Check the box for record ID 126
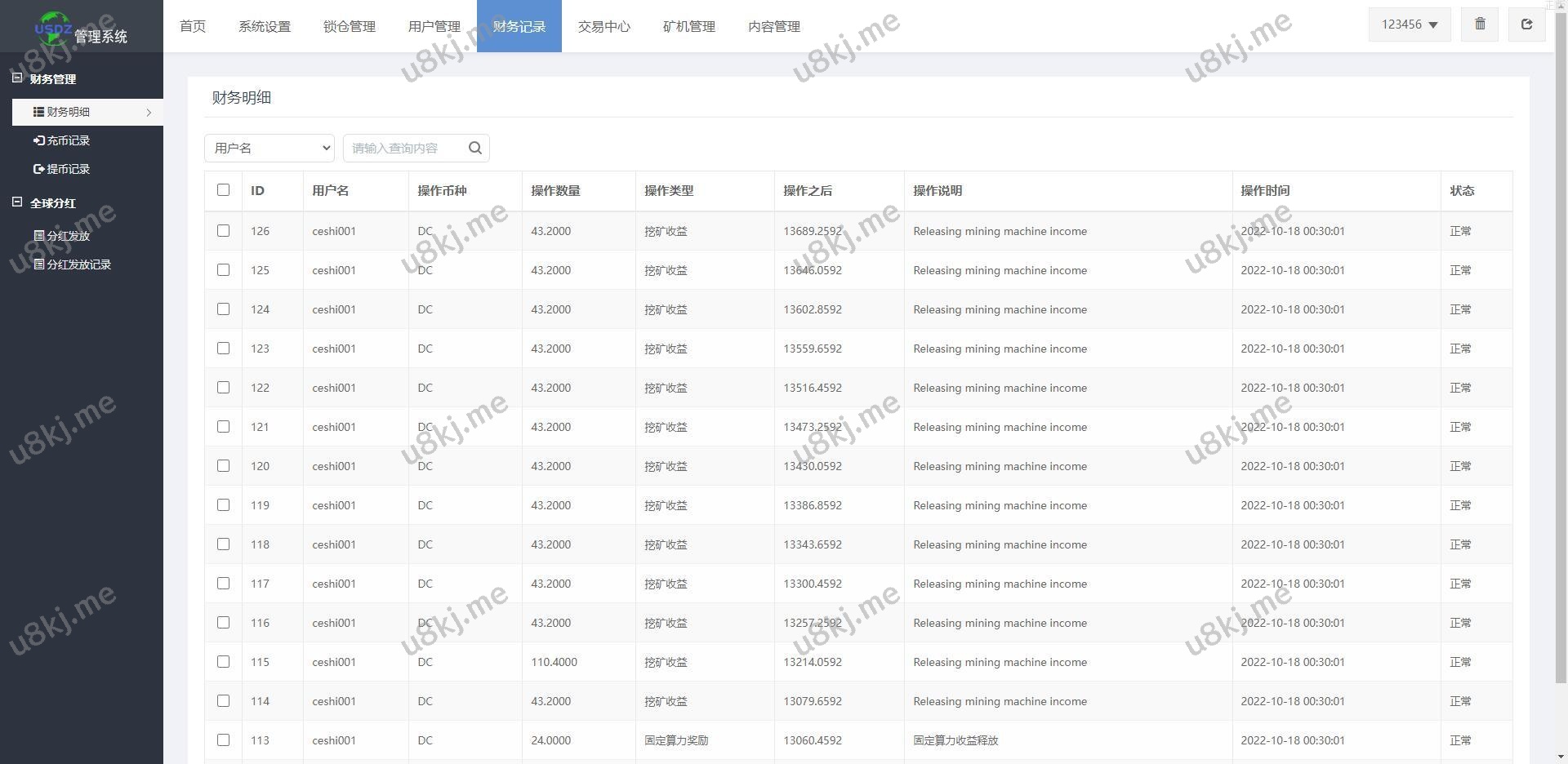Viewport: 1568px width, 764px height. 223,231
